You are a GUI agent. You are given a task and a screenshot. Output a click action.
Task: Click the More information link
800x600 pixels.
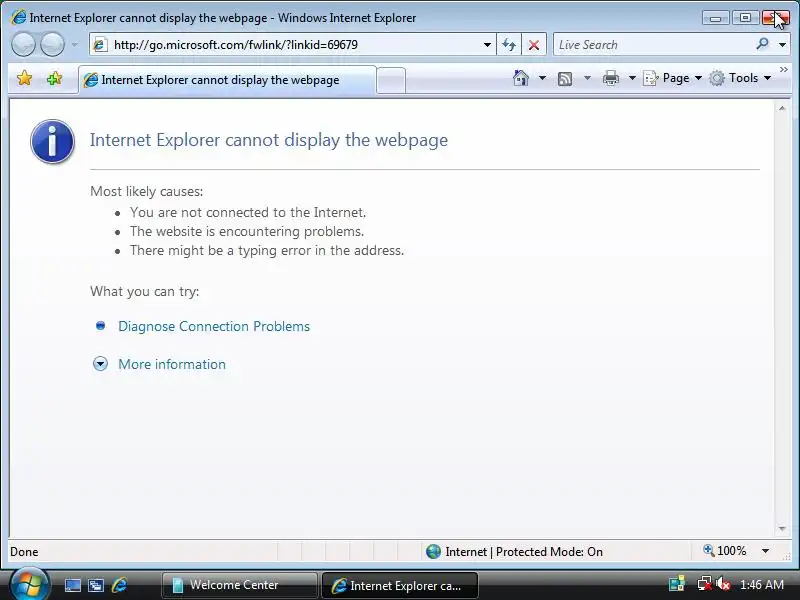click(x=172, y=364)
